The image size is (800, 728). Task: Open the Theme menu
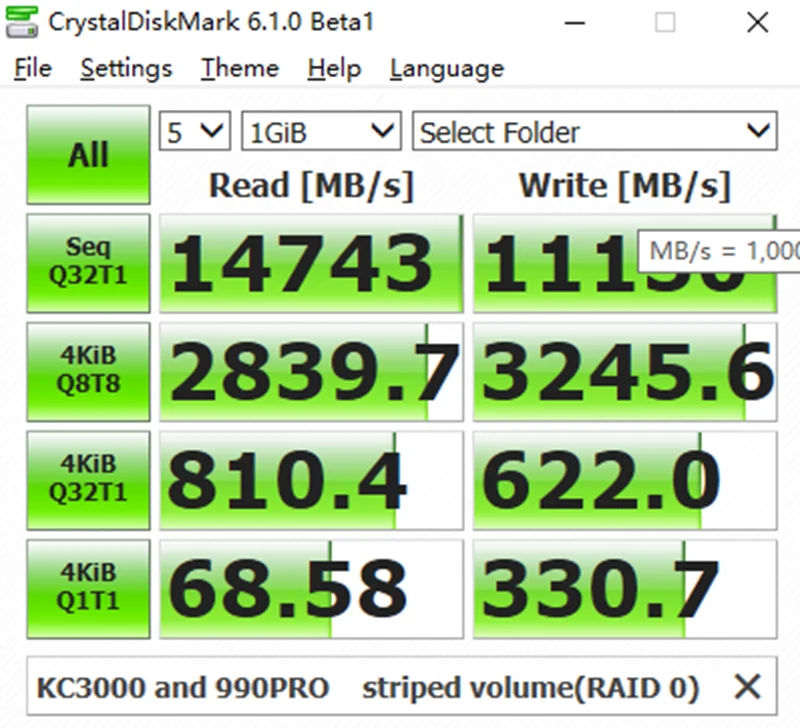(x=239, y=69)
